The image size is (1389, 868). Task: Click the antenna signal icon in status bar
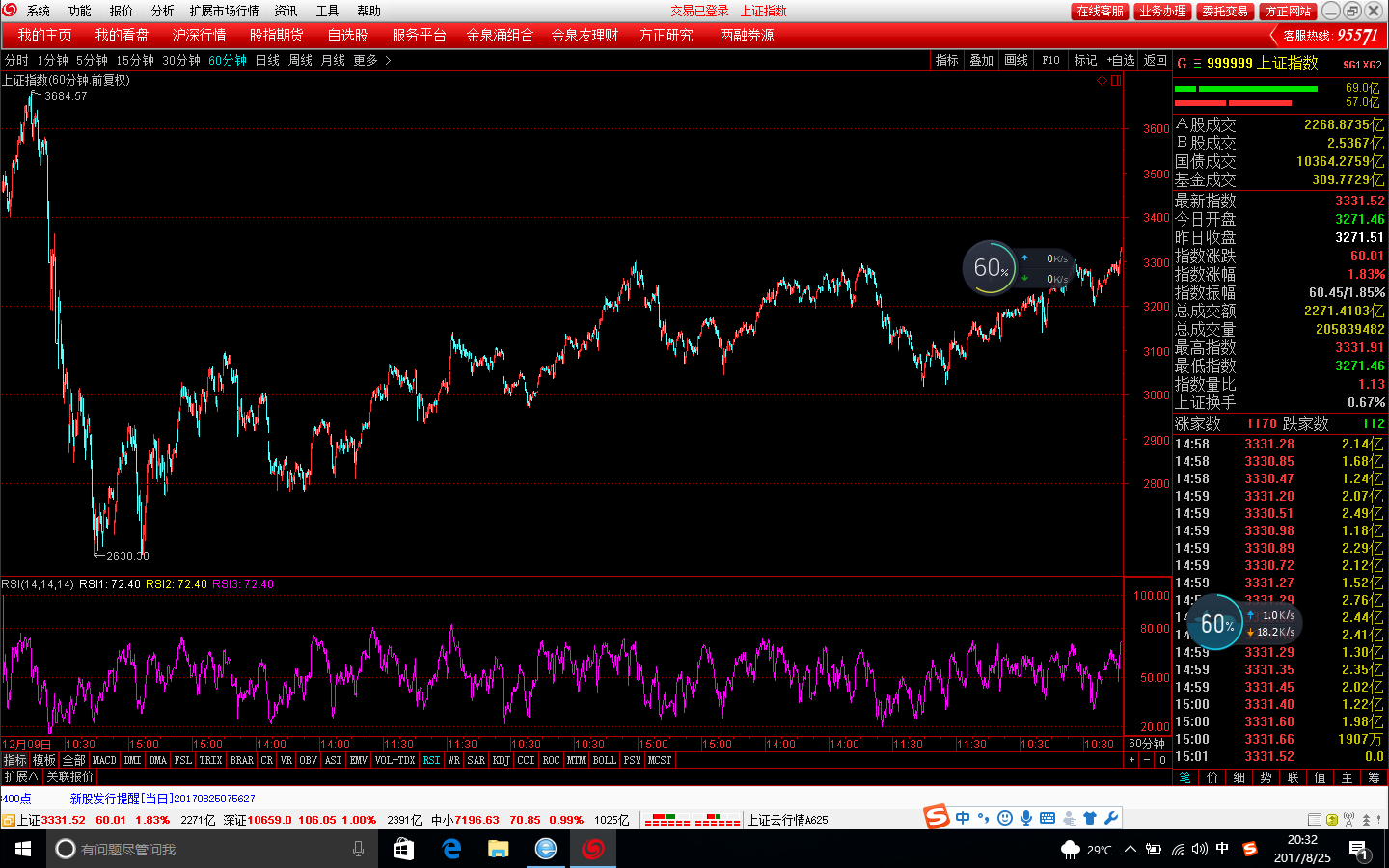click(1348, 820)
